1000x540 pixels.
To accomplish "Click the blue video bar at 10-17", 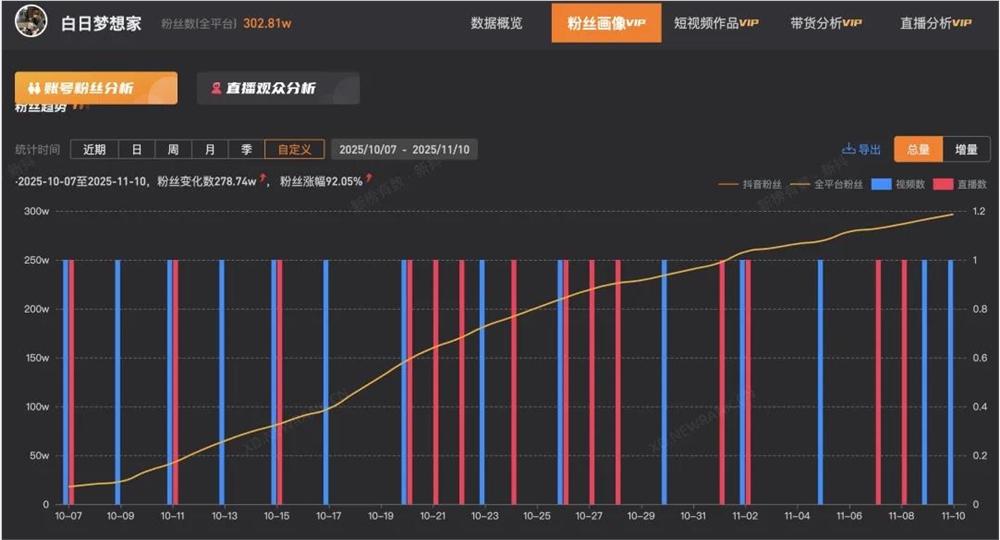I will [x=326, y=382].
